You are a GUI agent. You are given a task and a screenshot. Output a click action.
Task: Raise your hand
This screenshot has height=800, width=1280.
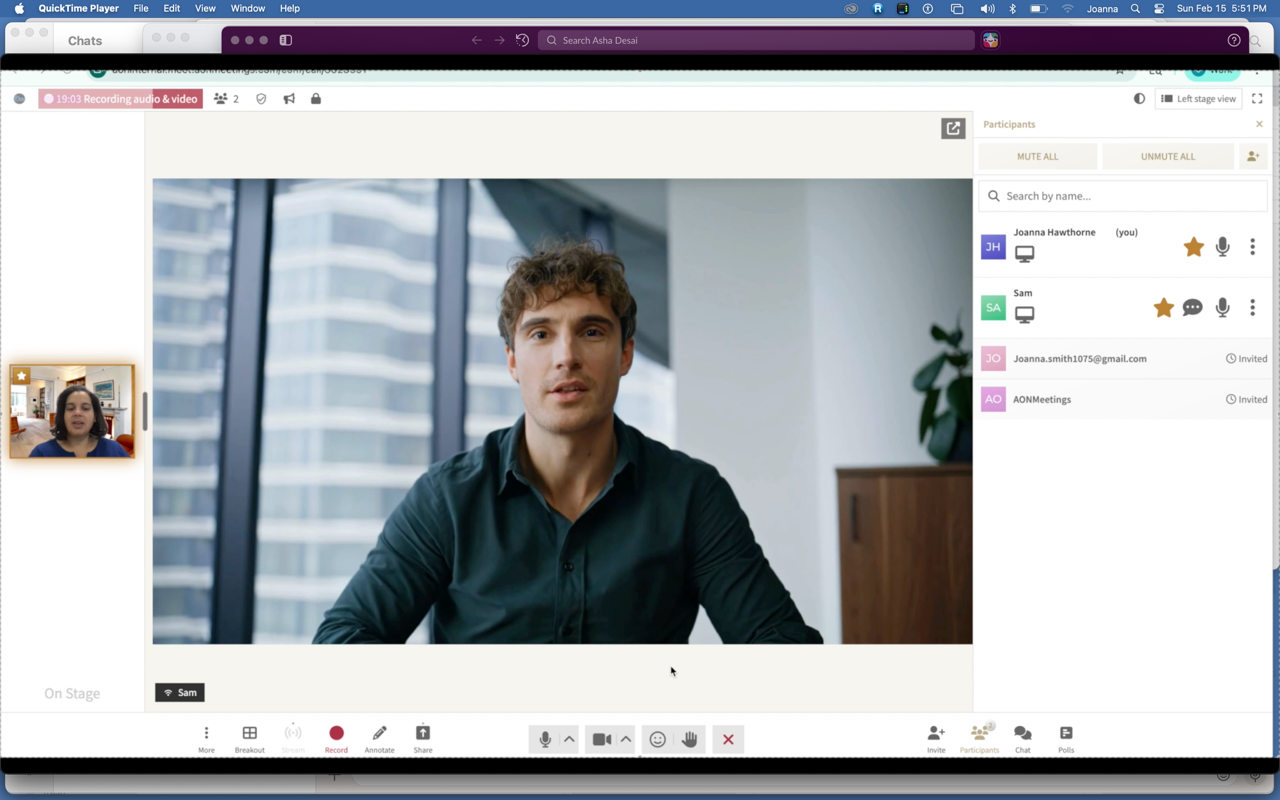(689, 739)
